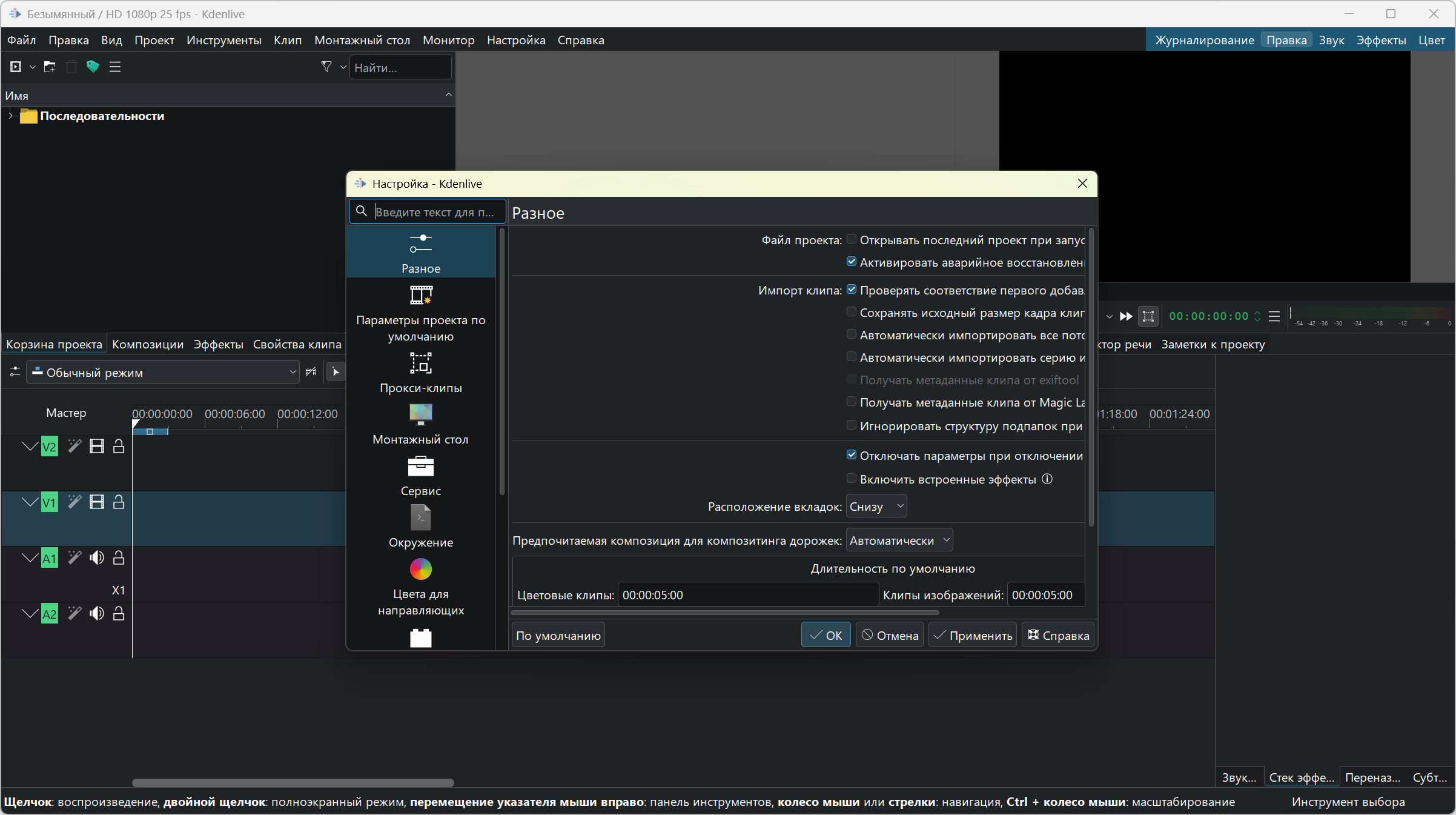The image size is (1456, 815).
Task: Toggle effects icon on track V2
Action: (x=74, y=447)
